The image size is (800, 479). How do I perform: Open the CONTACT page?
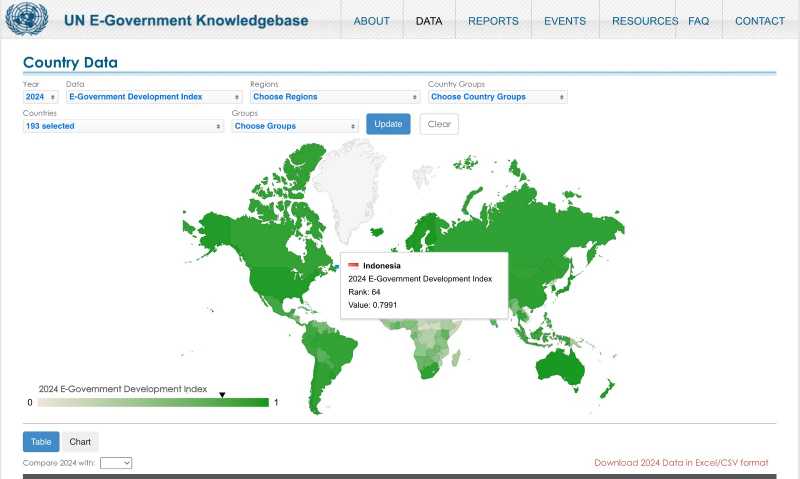tap(760, 21)
